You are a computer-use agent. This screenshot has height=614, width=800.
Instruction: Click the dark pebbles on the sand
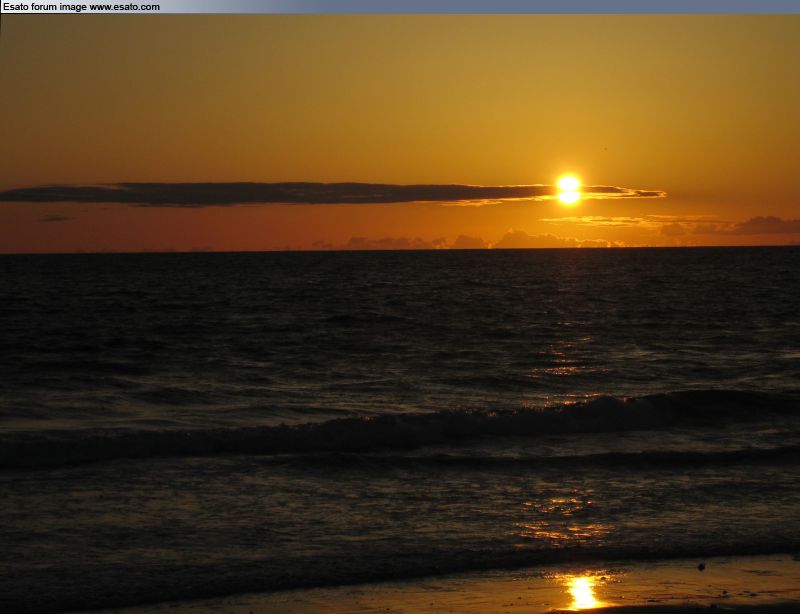click(700, 567)
